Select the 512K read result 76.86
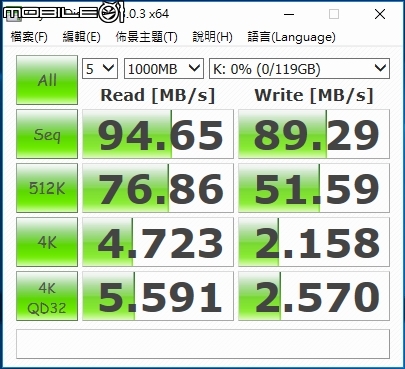This screenshot has width=405, height=369. (x=158, y=188)
